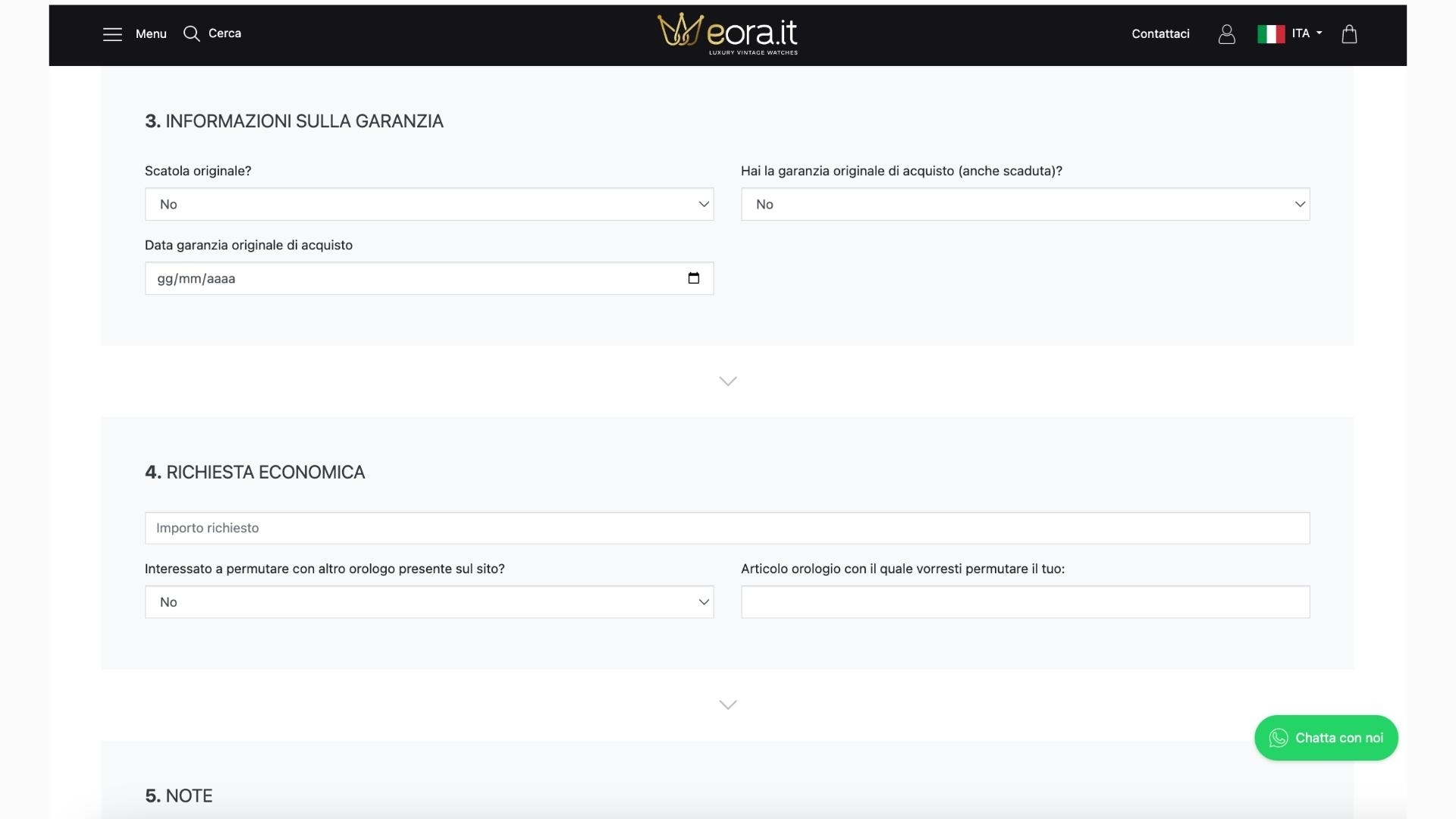
Task: Click chevron below Richiesta Economica section
Action: [728, 704]
